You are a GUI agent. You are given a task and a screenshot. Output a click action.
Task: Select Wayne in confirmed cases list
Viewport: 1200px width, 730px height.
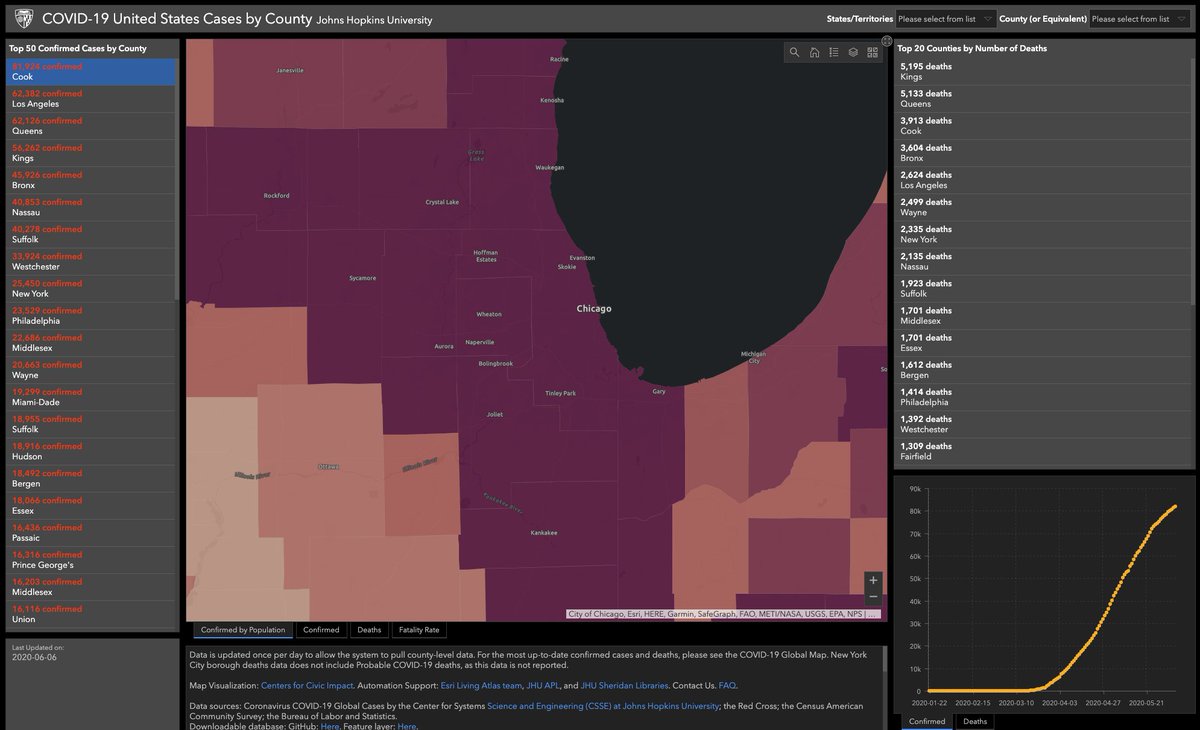click(92, 370)
